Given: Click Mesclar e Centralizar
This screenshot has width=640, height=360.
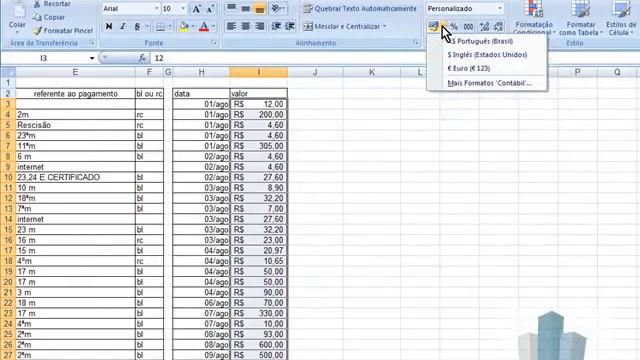Looking at the screenshot, I should tap(341, 27).
